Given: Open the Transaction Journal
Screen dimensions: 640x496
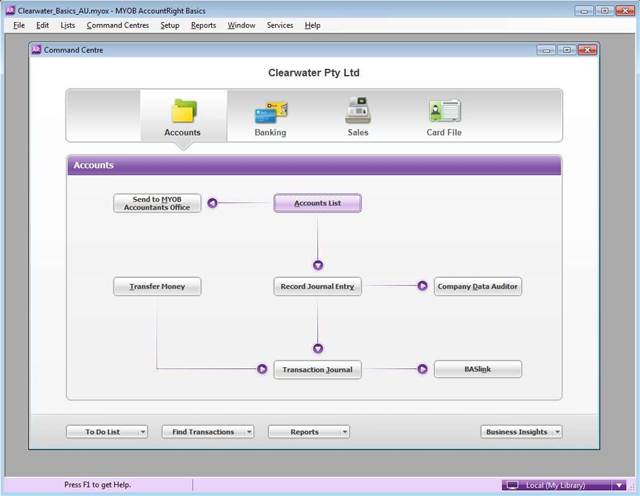Looking at the screenshot, I should point(318,369).
